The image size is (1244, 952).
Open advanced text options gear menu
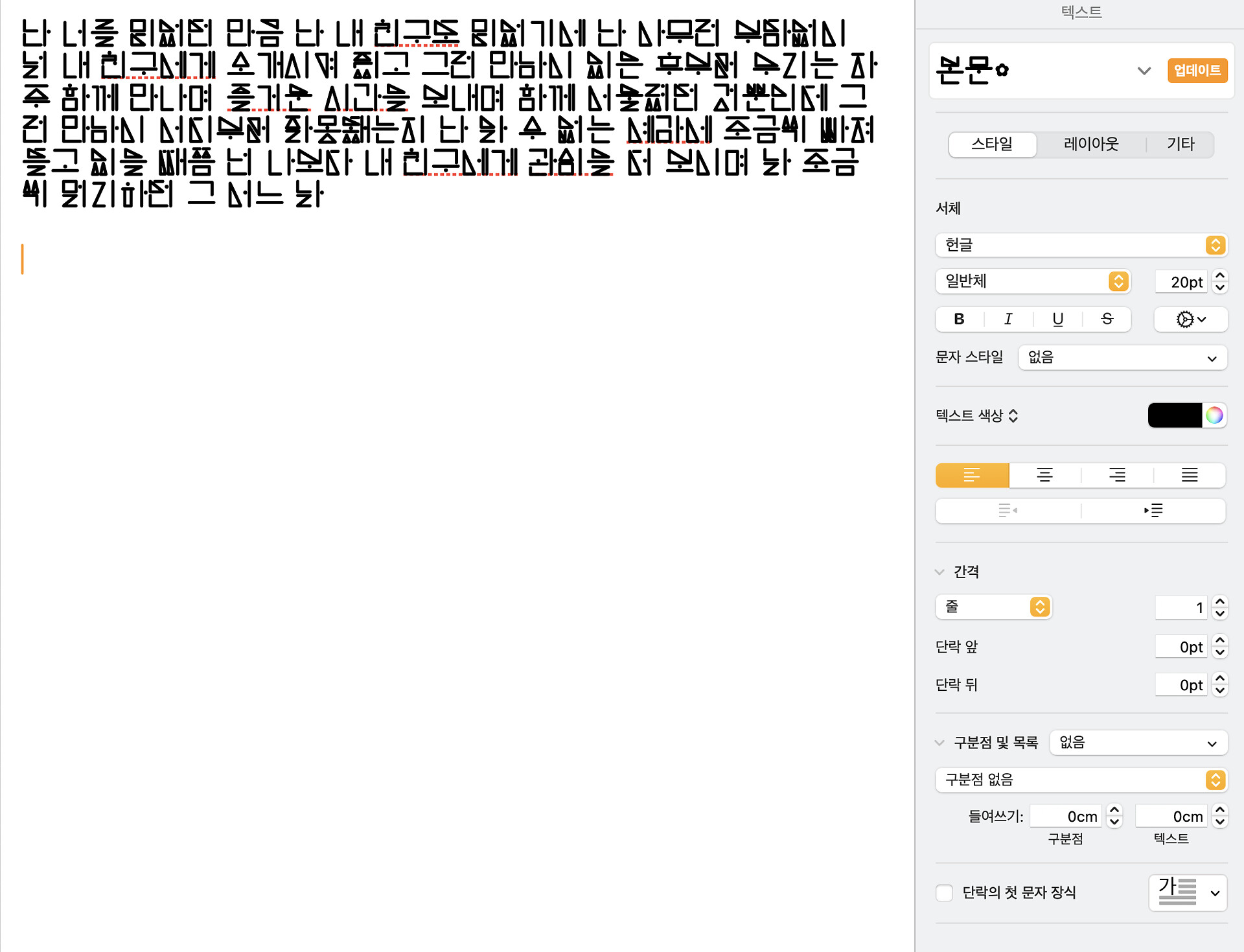point(1190,319)
